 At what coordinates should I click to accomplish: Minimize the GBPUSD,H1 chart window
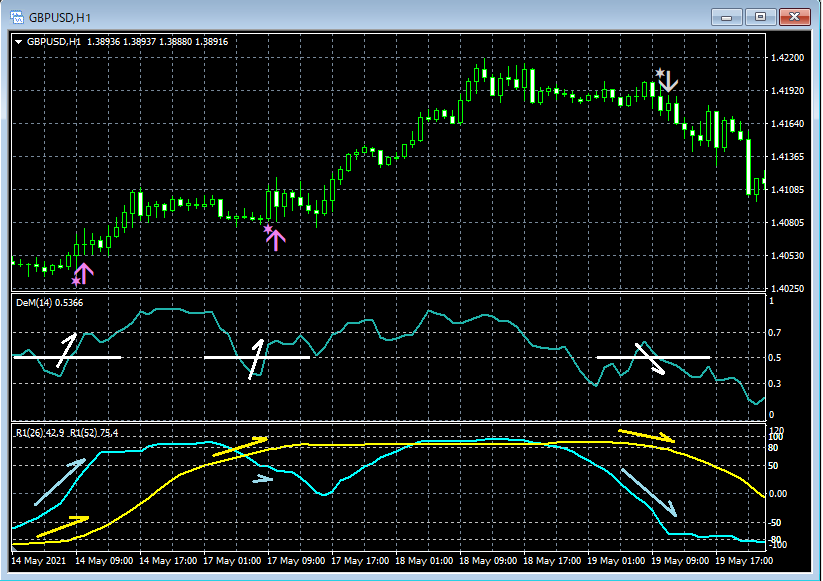[x=725, y=17]
